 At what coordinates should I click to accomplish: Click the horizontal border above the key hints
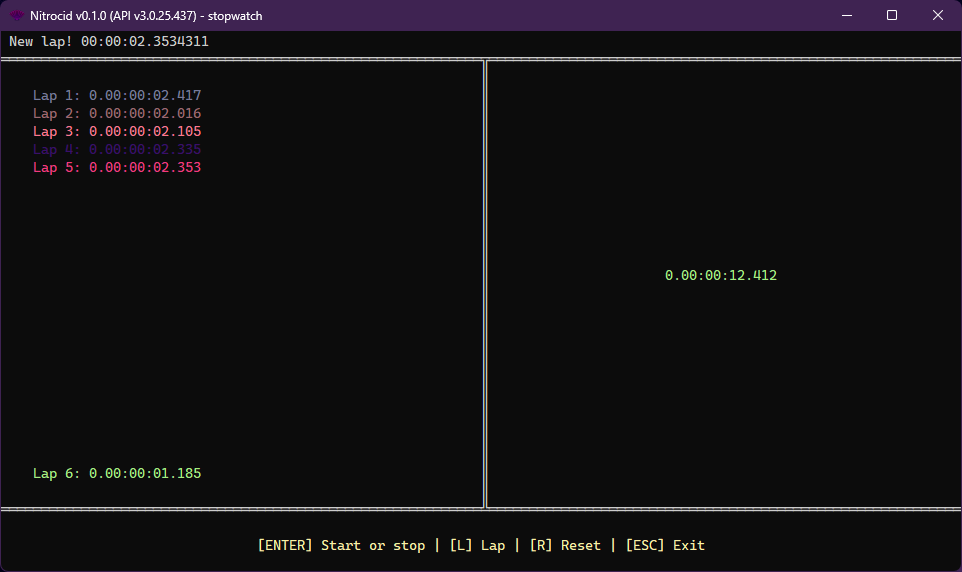tap(481, 510)
